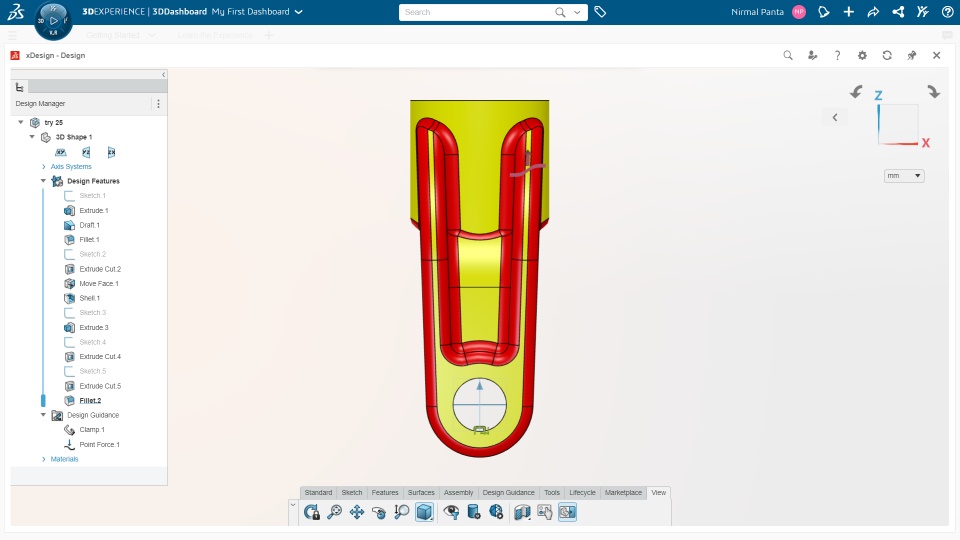
Task: Collapse the bottom action bar chevron
Action: click(293, 505)
